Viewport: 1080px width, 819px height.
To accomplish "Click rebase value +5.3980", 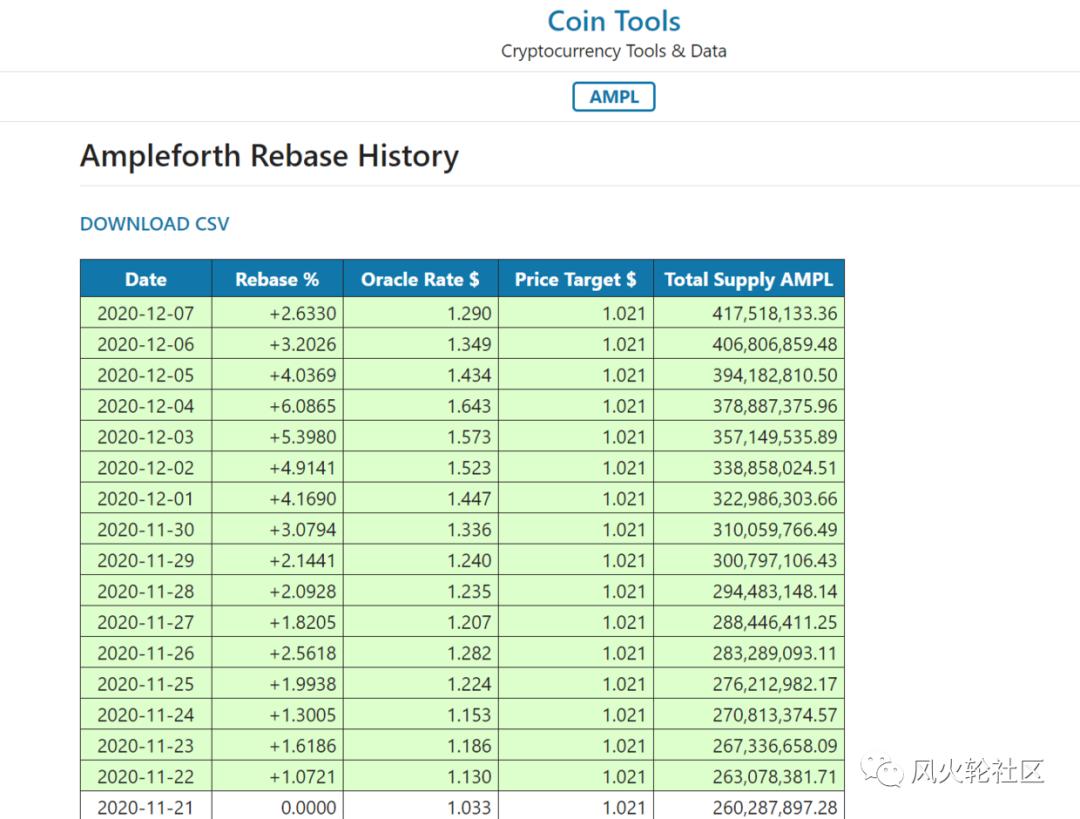I will [302, 437].
